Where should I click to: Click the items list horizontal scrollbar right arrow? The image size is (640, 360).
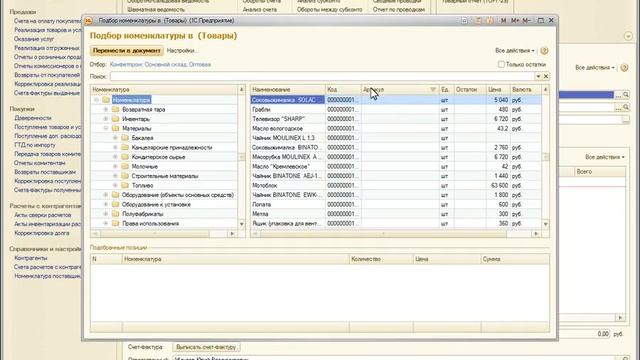coord(536,234)
